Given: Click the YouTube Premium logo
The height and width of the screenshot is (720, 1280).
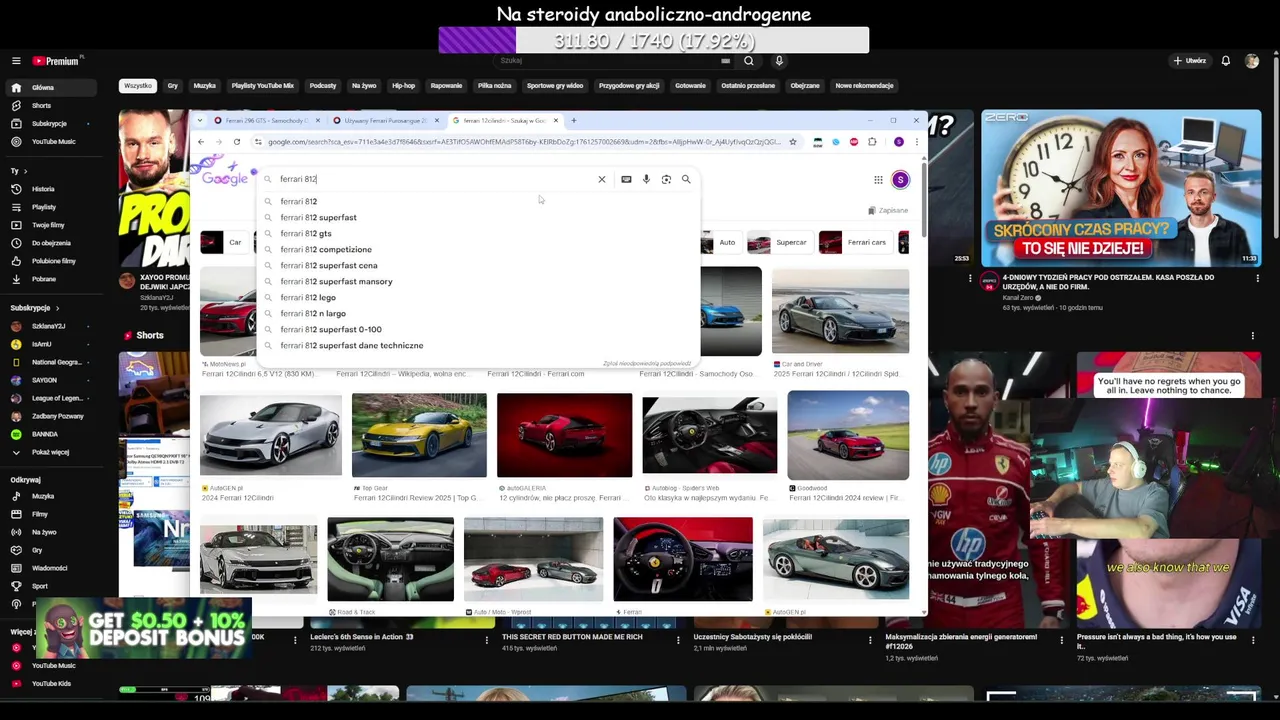Looking at the screenshot, I should pos(55,61).
